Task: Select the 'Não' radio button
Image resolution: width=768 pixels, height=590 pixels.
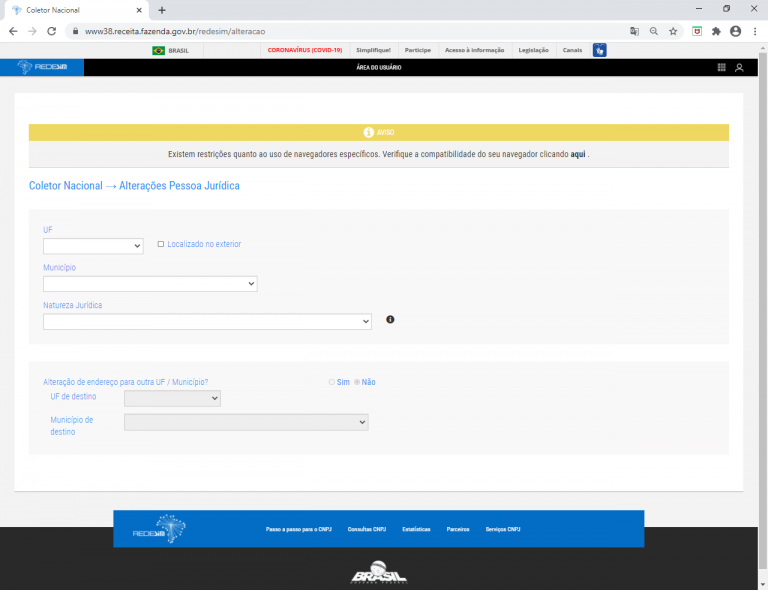Action: [x=357, y=382]
